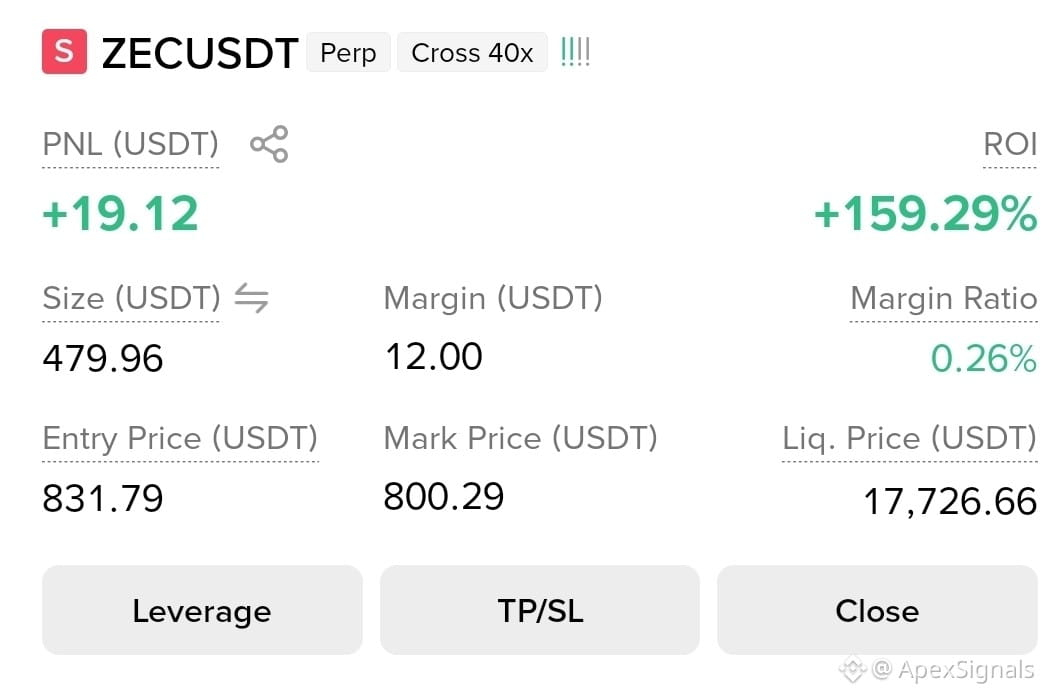
Task: Tap the 0.26% margin ratio value
Action: click(984, 358)
